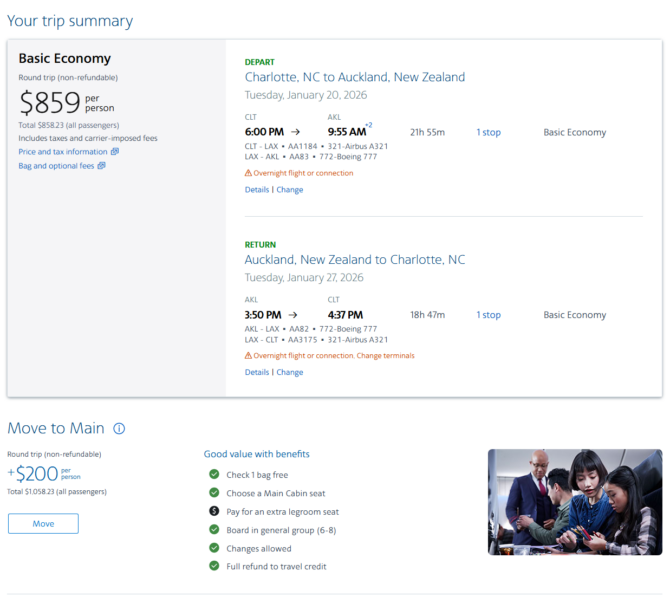
Task: Click the cabin passengers promotional photo
Action: [x=574, y=502]
